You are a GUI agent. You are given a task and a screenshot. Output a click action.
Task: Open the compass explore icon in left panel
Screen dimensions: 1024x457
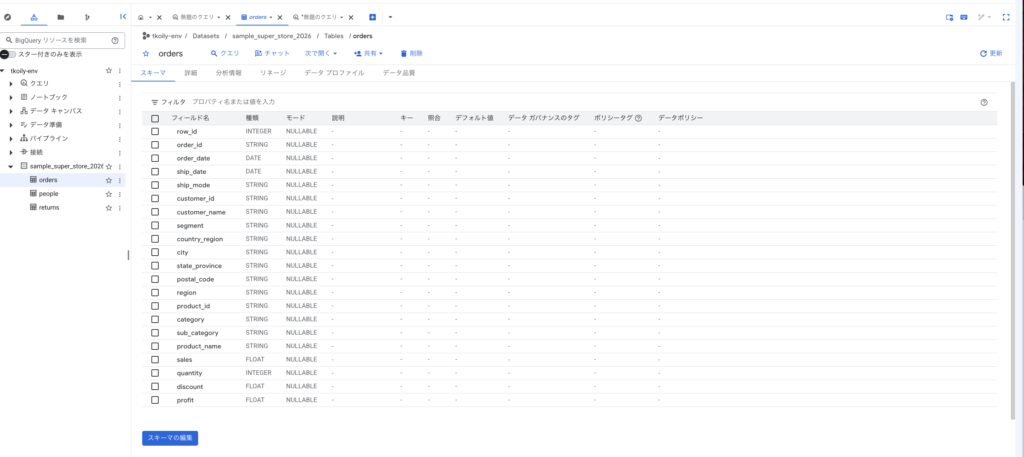pyautogui.click(x=8, y=16)
